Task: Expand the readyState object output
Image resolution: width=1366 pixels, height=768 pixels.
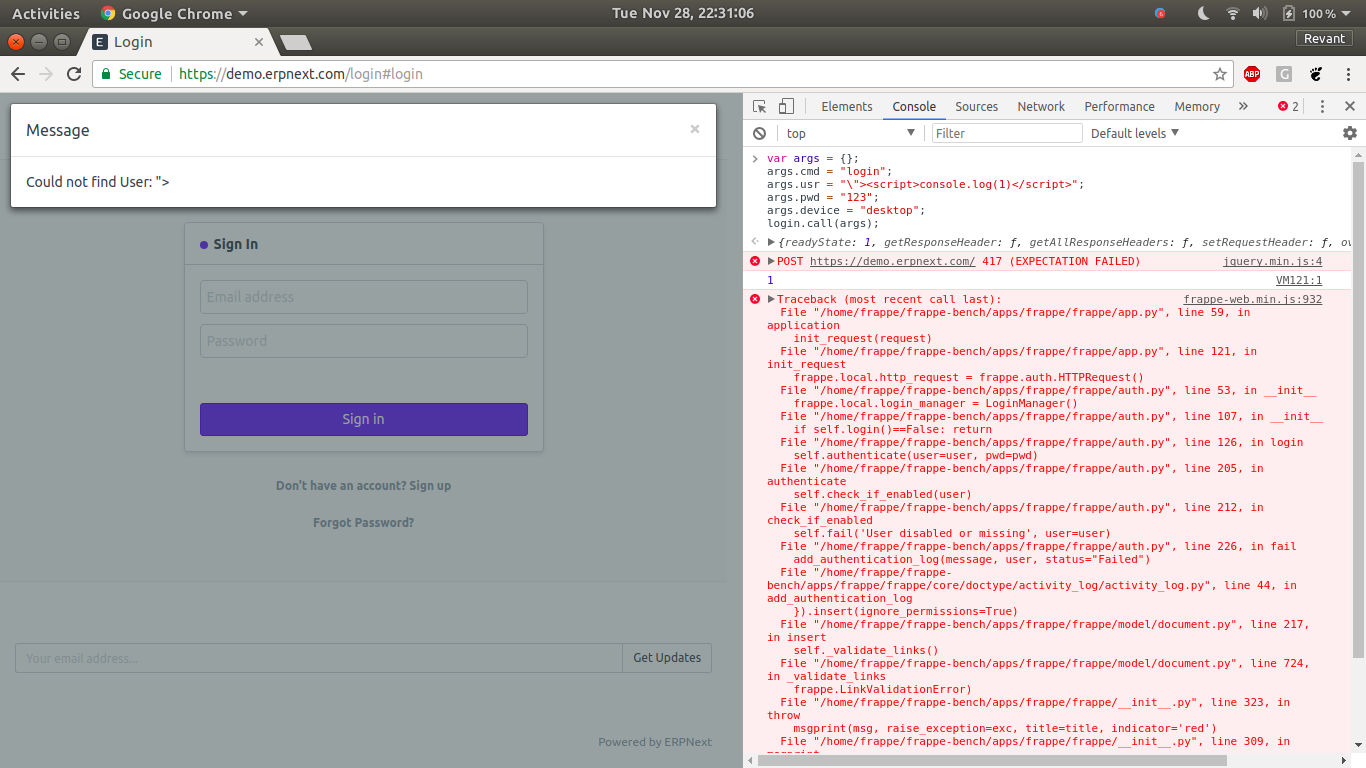Action: click(x=771, y=242)
